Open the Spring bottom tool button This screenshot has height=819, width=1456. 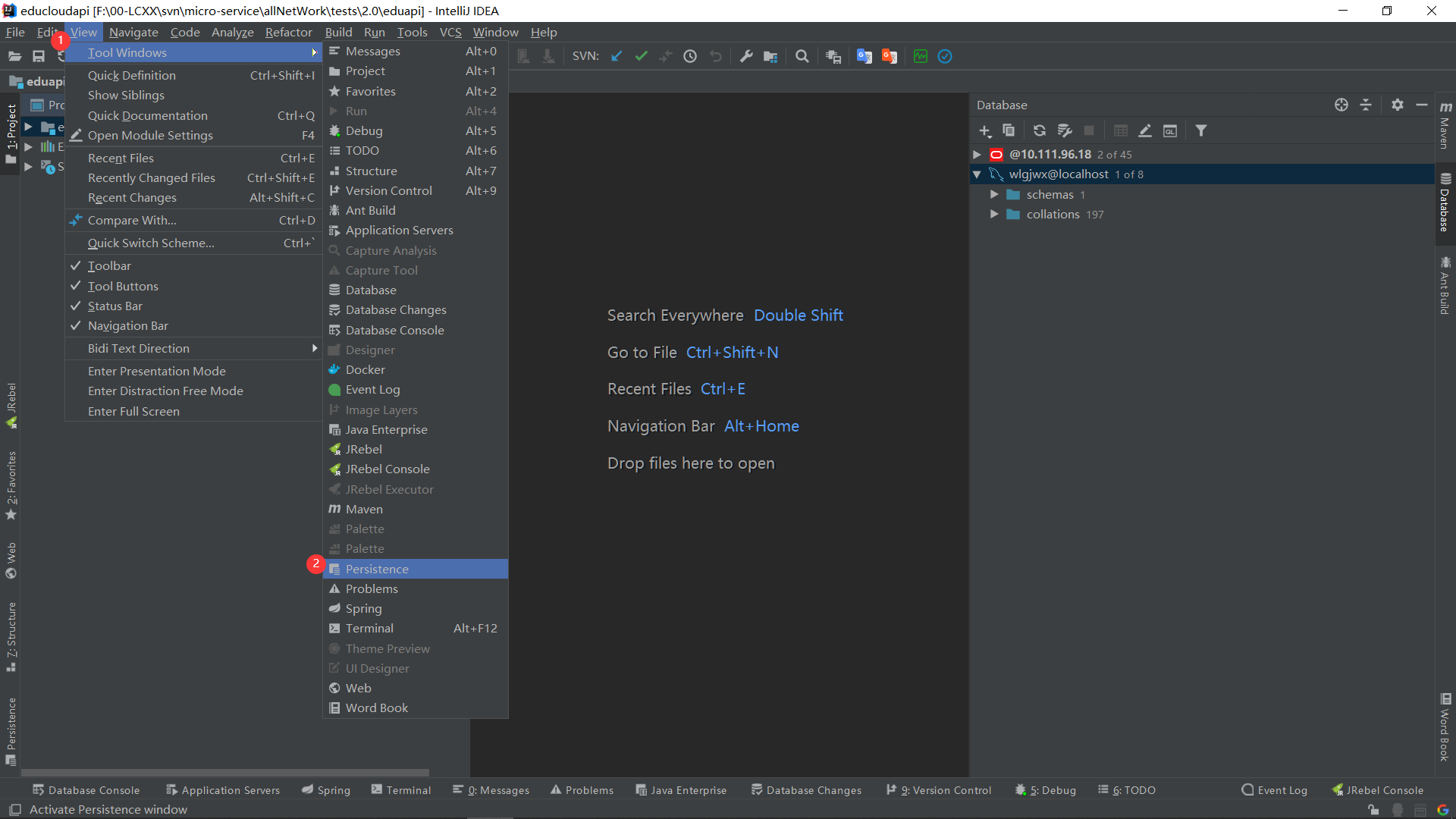326,789
